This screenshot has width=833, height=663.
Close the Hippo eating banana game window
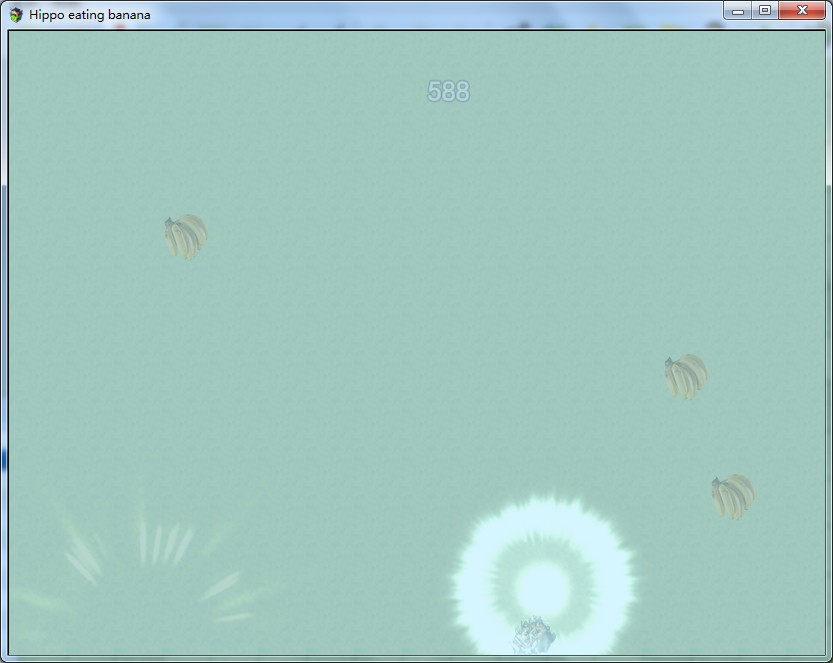tap(802, 11)
